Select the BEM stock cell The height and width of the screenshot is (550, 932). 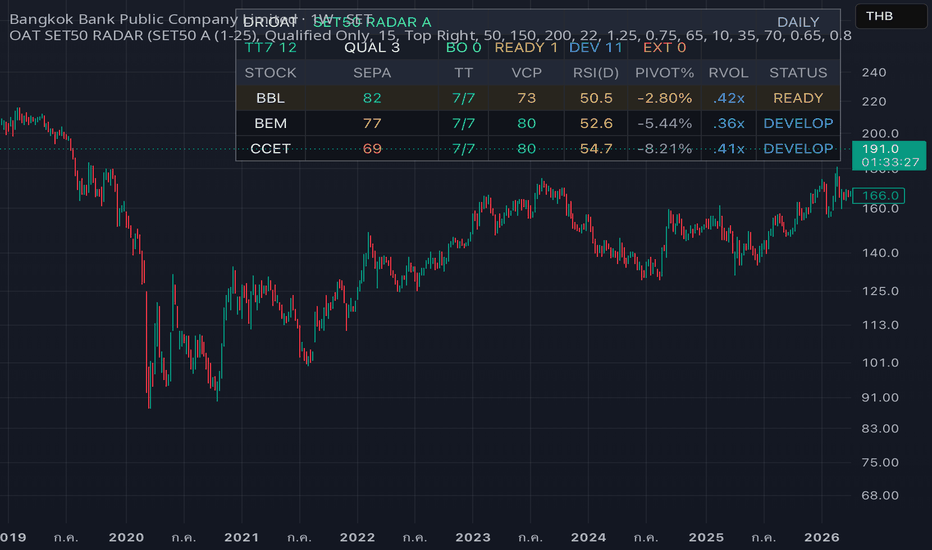point(270,124)
